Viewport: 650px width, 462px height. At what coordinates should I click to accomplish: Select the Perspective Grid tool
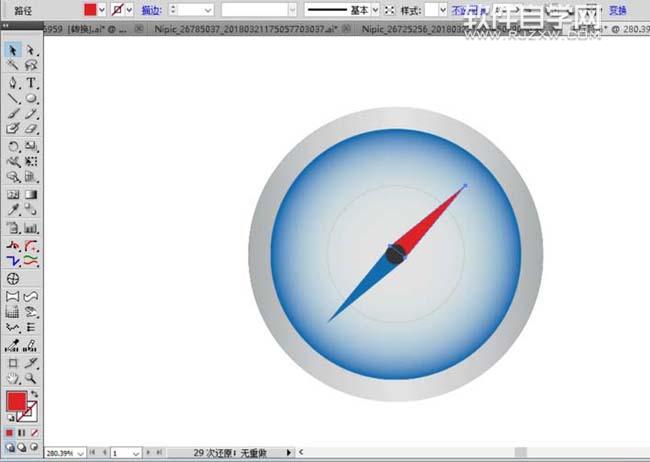(31, 177)
